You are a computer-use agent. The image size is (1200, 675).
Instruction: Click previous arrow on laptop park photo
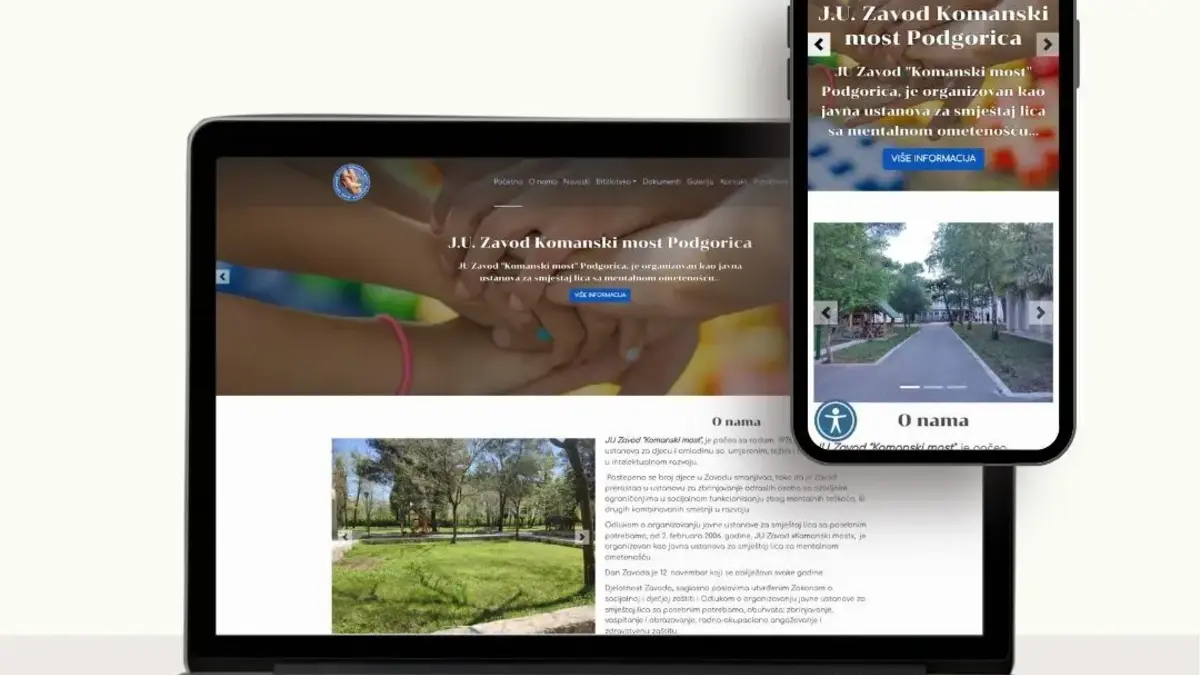[345, 537]
